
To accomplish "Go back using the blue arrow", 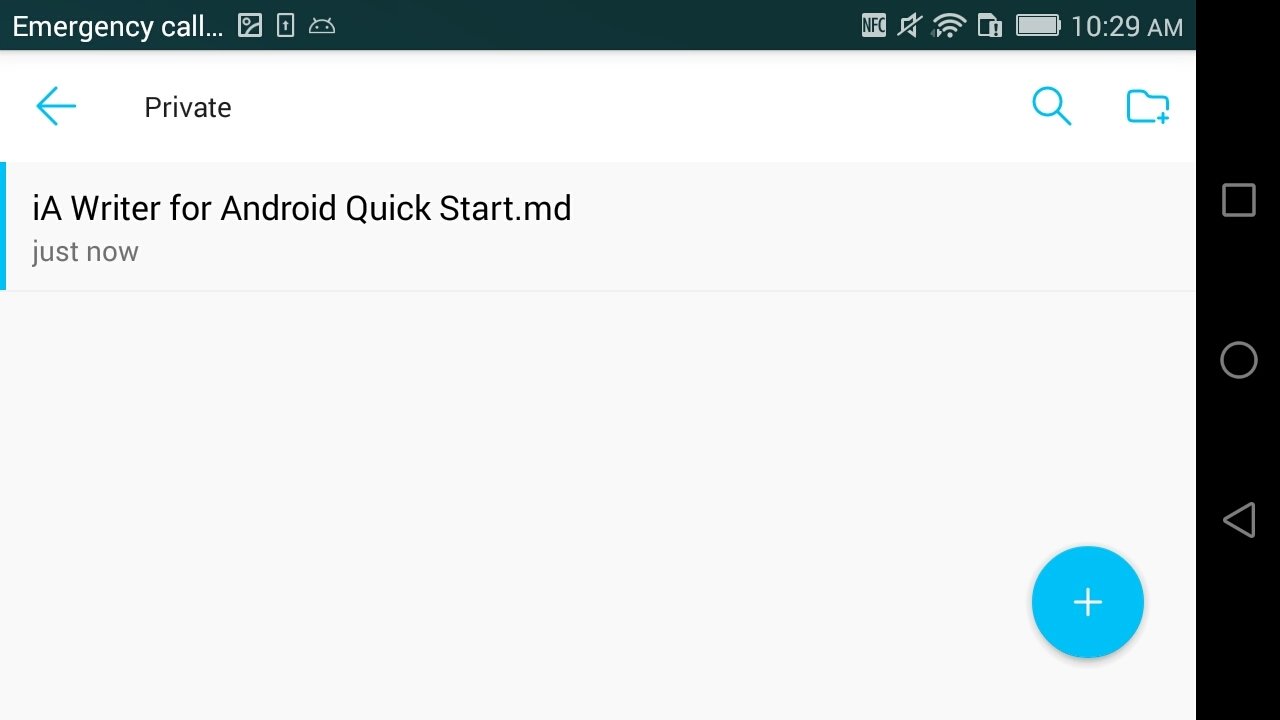I will 56,106.
